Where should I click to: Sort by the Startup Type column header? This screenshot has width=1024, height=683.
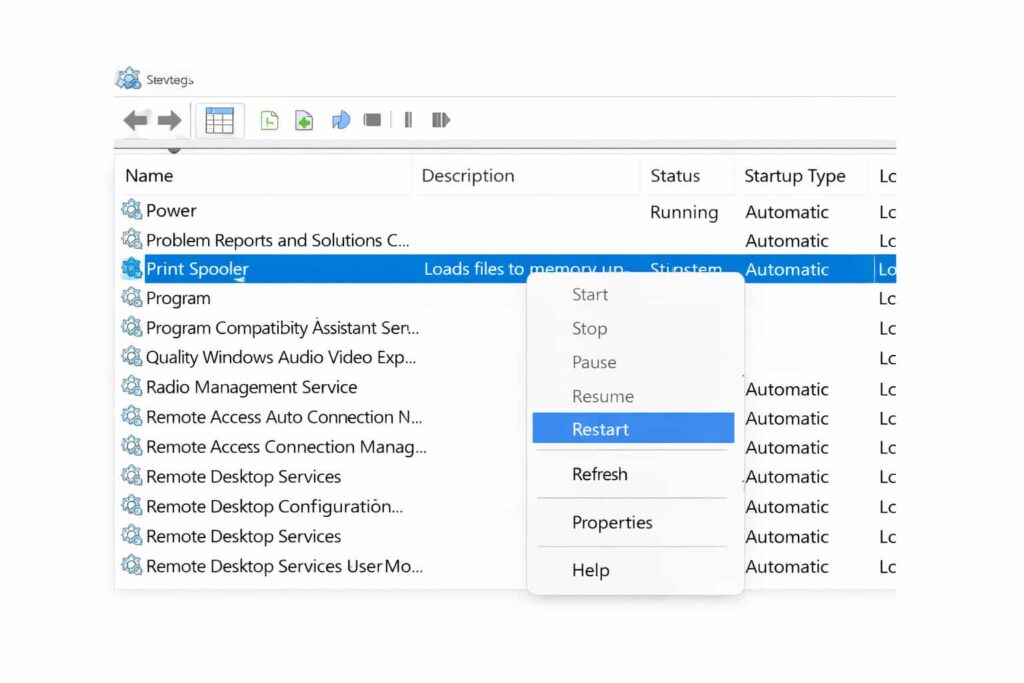(794, 176)
